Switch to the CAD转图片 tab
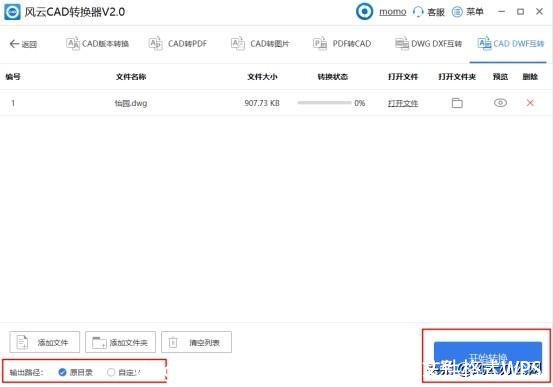 click(x=260, y=44)
